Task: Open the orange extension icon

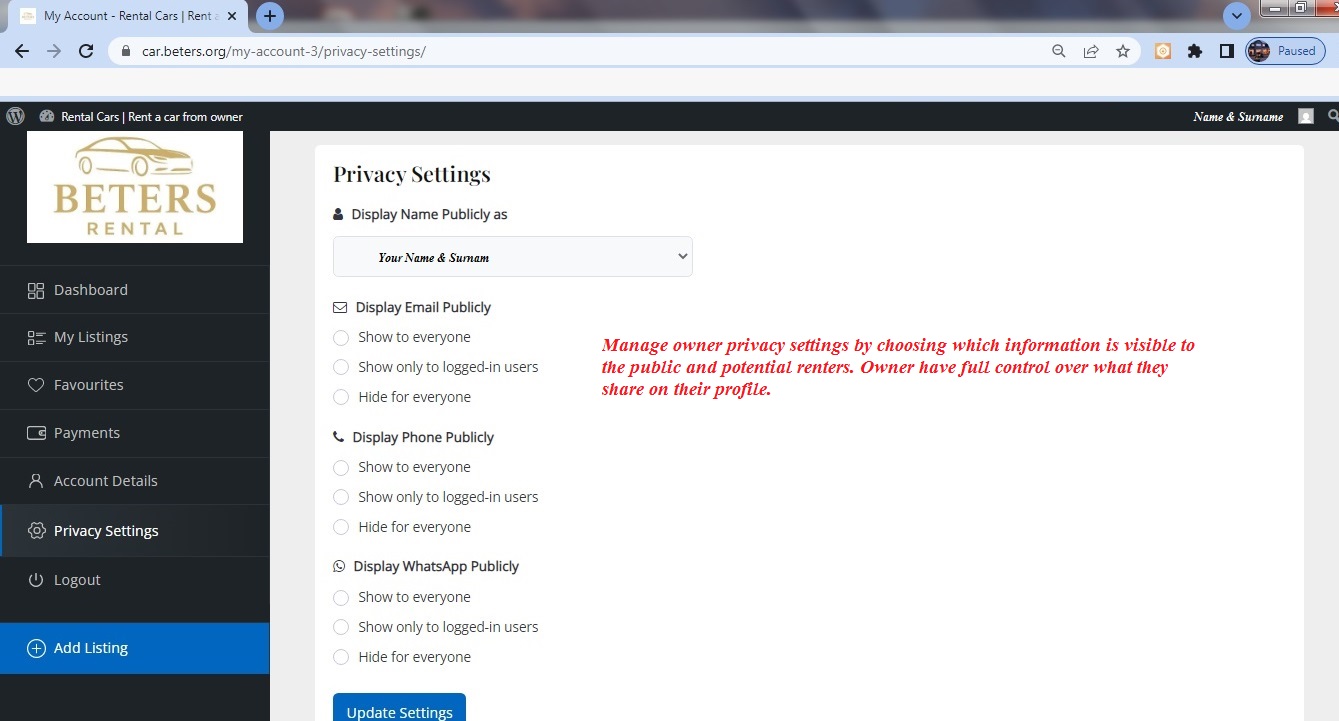Action: pos(1163,51)
